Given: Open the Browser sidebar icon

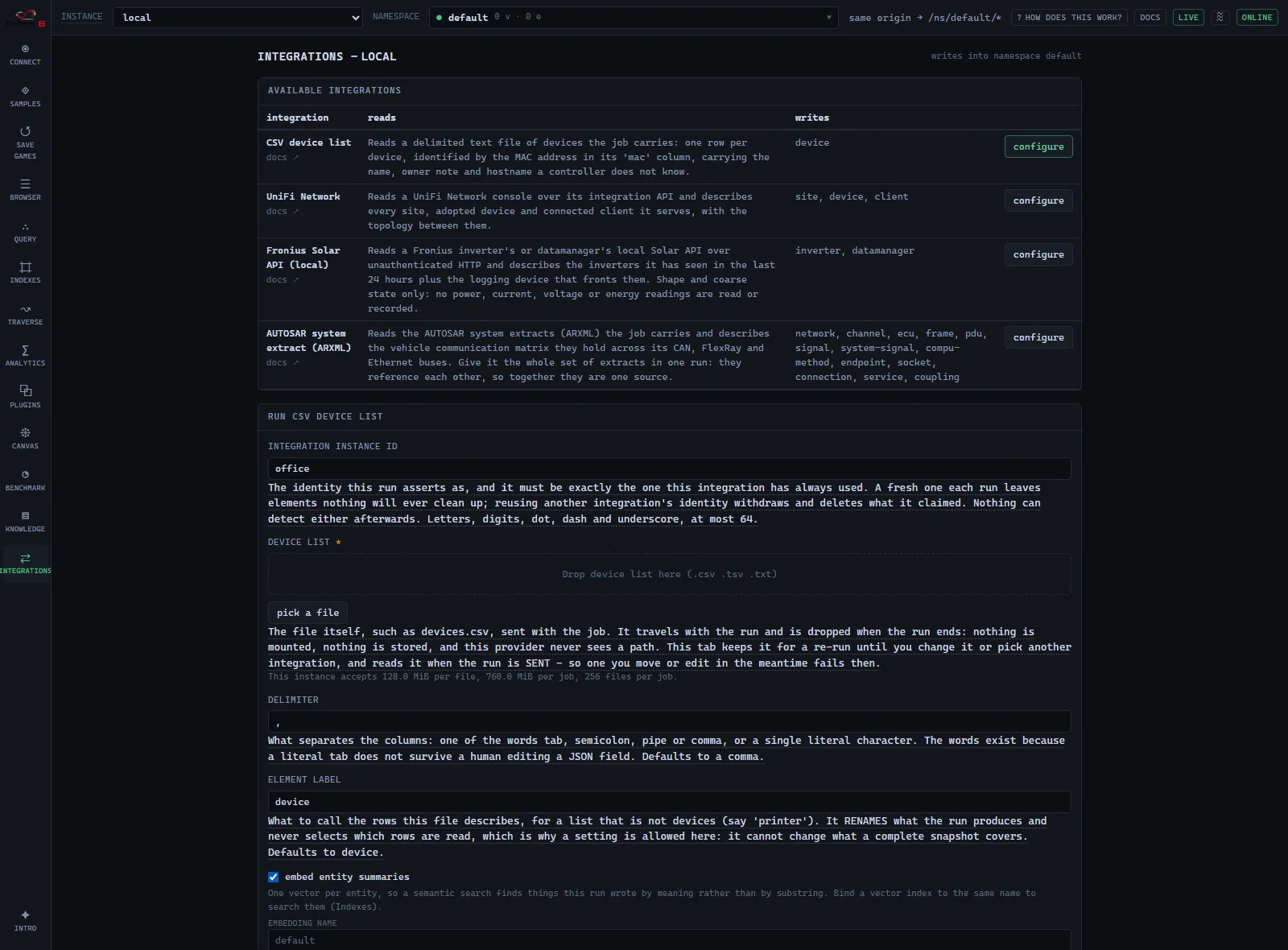Looking at the screenshot, I should (25, 190).
